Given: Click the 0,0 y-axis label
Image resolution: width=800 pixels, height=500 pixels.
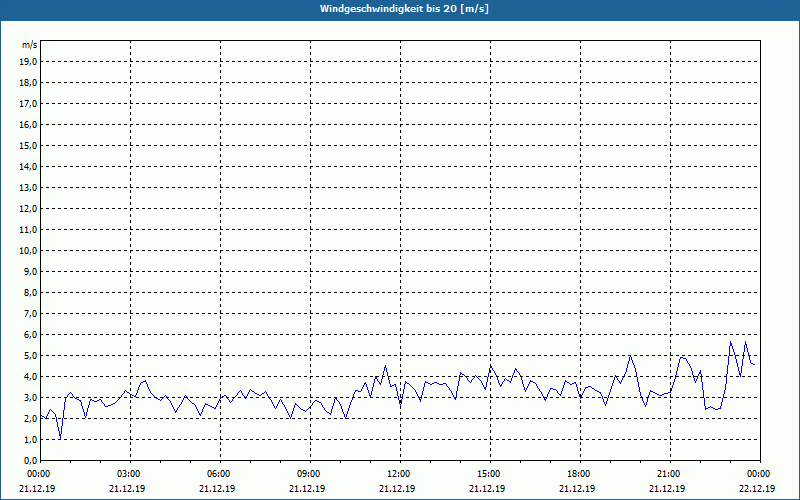Looking at the screenshot, I should [30, 460].
